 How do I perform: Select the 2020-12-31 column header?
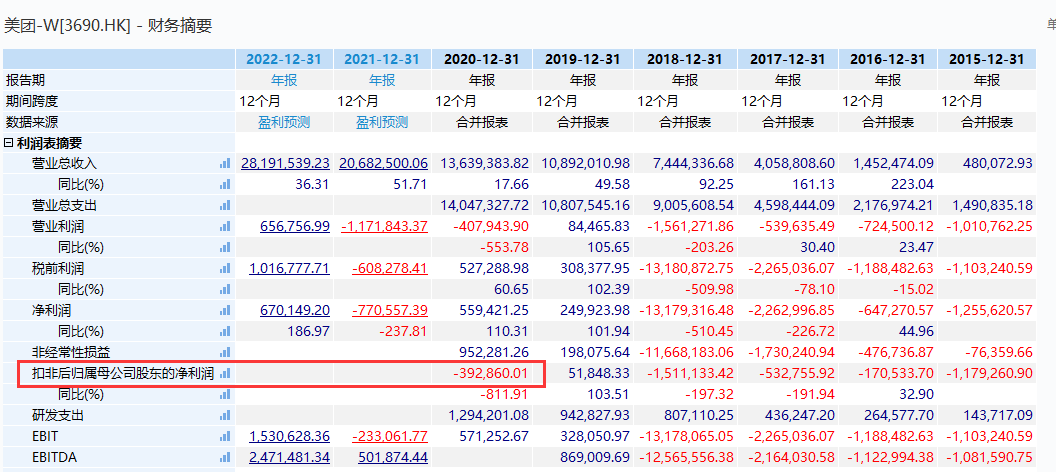tap(482, 59)
